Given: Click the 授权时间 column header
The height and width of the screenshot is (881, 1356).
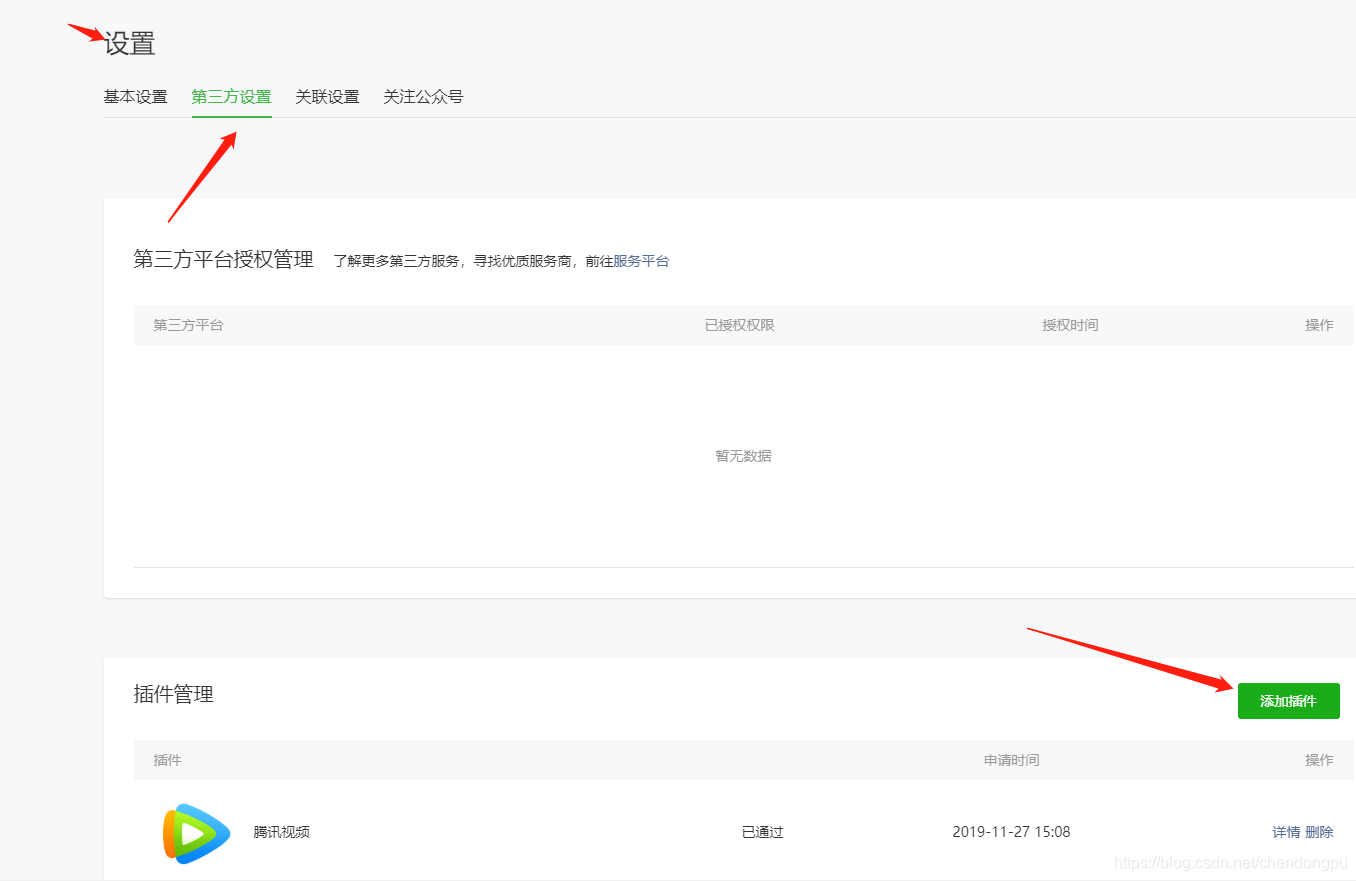Looking at the screenshot, I should tap(1070, 325).
